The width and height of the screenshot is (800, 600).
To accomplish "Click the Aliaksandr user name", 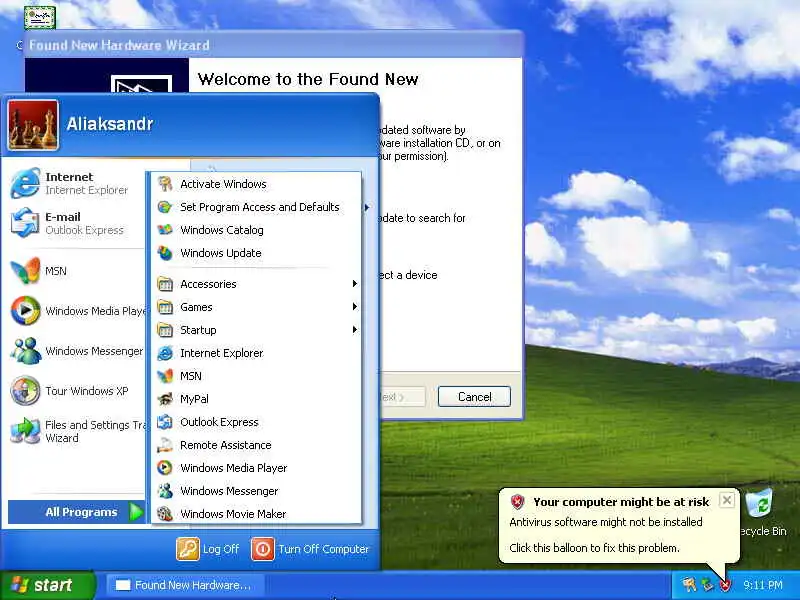I will point(110,124).
